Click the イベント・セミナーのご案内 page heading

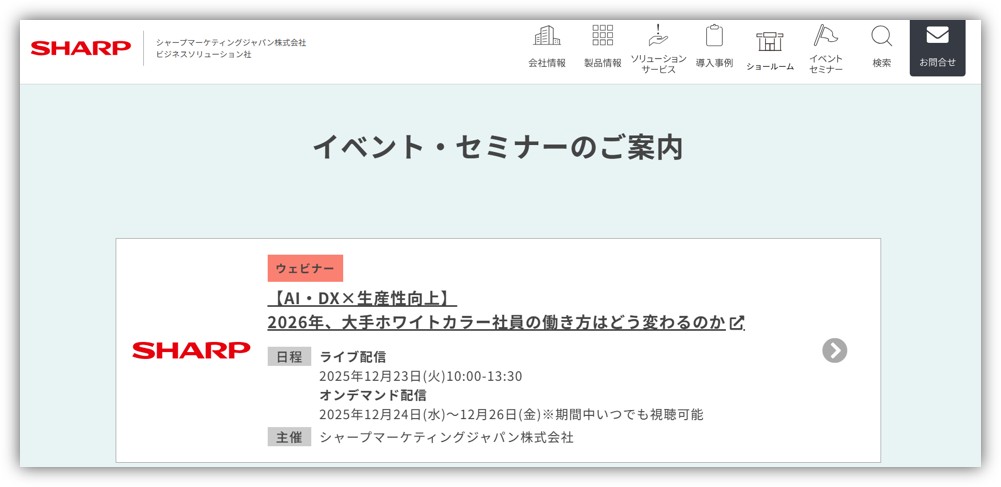pyautogui.click(x=498, y=147)
